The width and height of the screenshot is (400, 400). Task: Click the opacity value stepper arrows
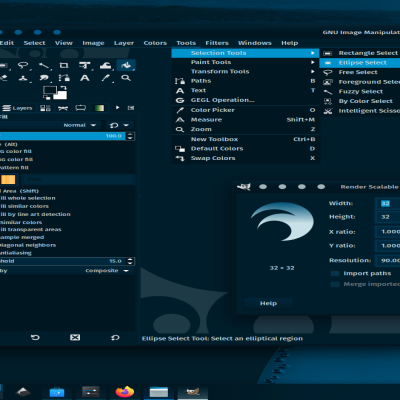coord(130,136)
